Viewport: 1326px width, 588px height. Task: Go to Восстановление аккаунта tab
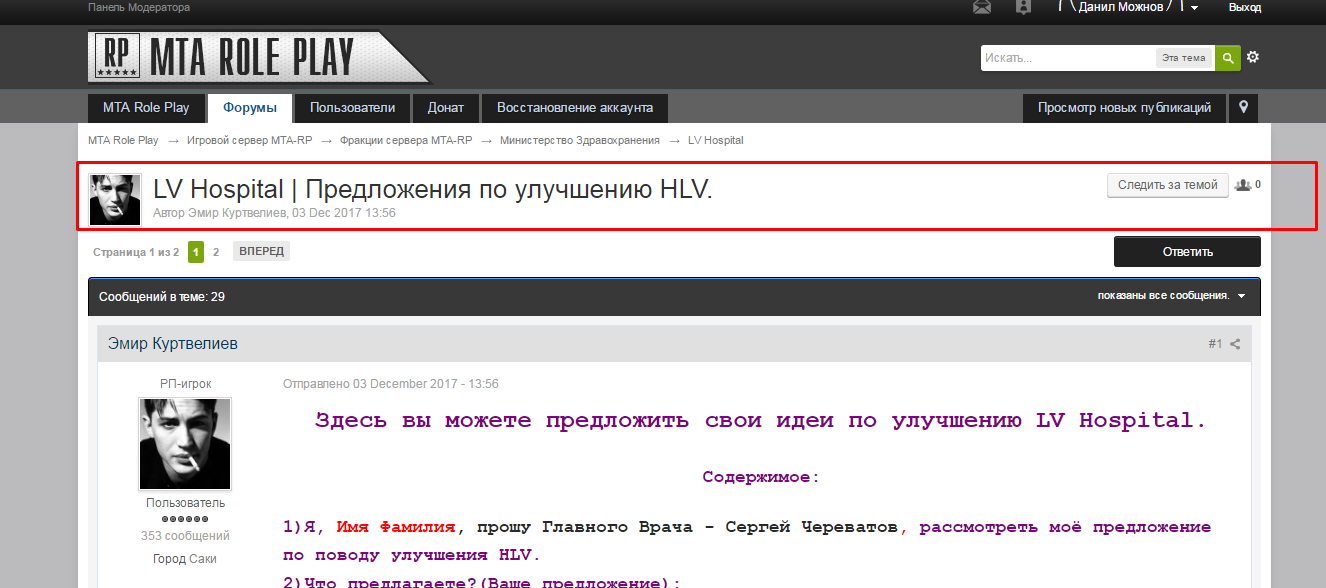575,108
